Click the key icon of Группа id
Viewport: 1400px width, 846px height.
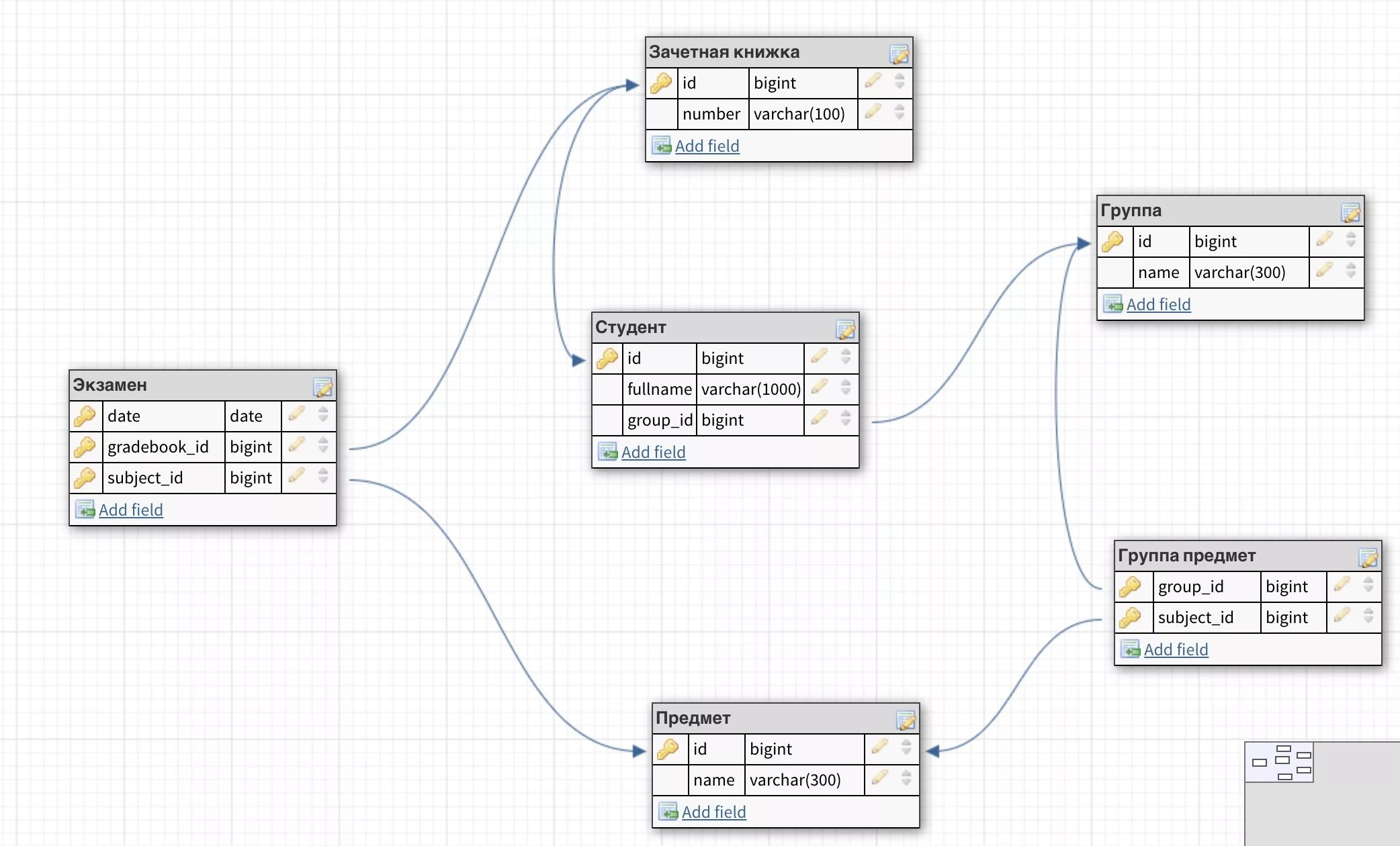pos(1112,241)
